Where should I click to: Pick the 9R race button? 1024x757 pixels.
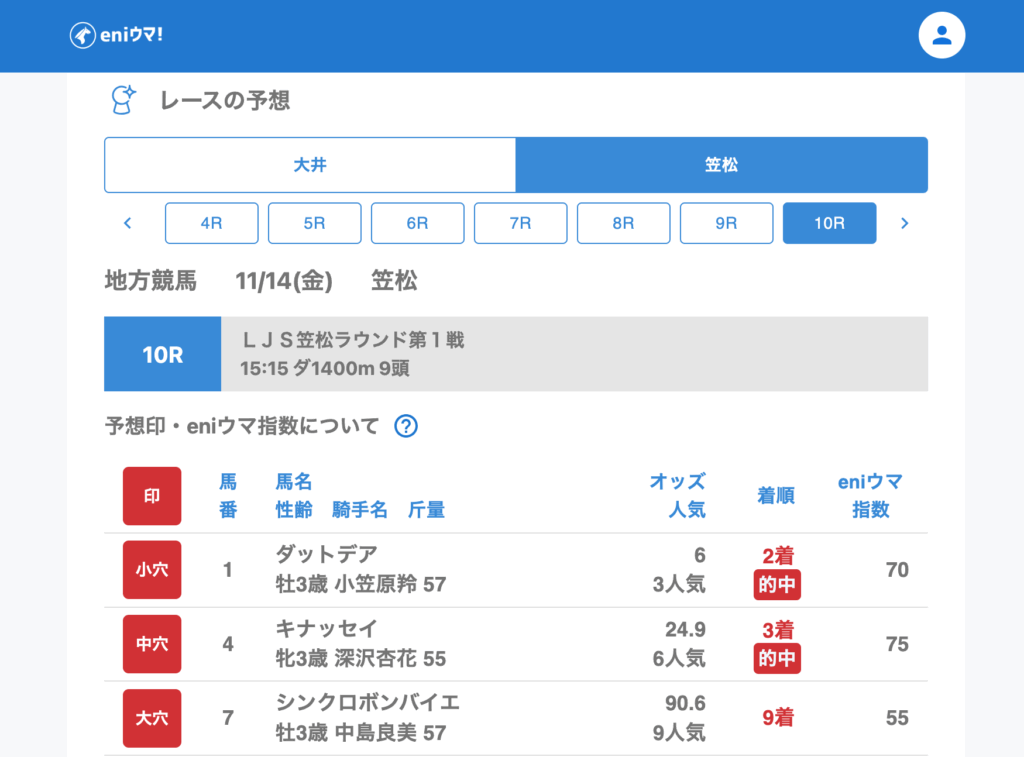(726, 223)
